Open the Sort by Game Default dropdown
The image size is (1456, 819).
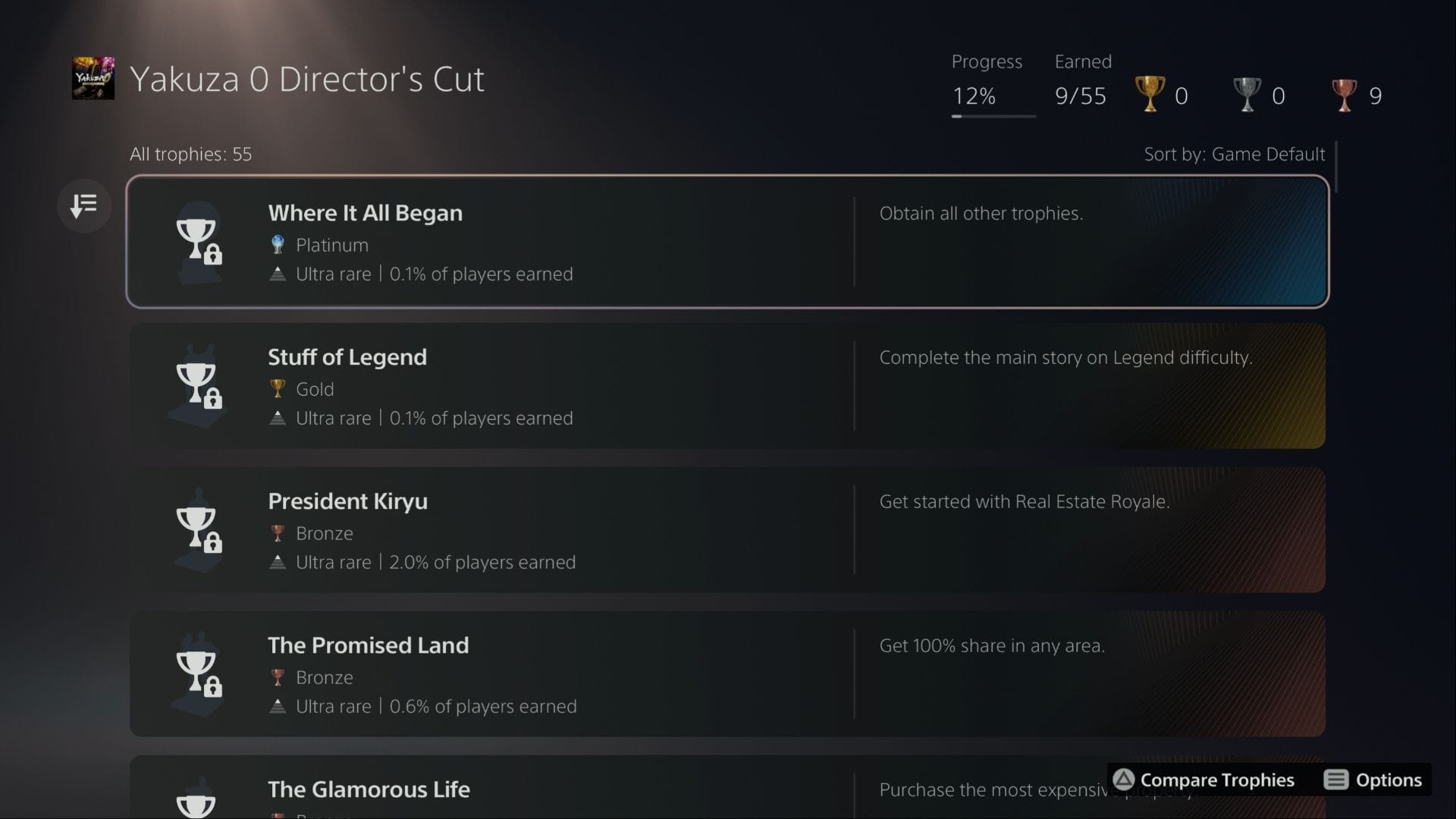[x=1234, y=154]
